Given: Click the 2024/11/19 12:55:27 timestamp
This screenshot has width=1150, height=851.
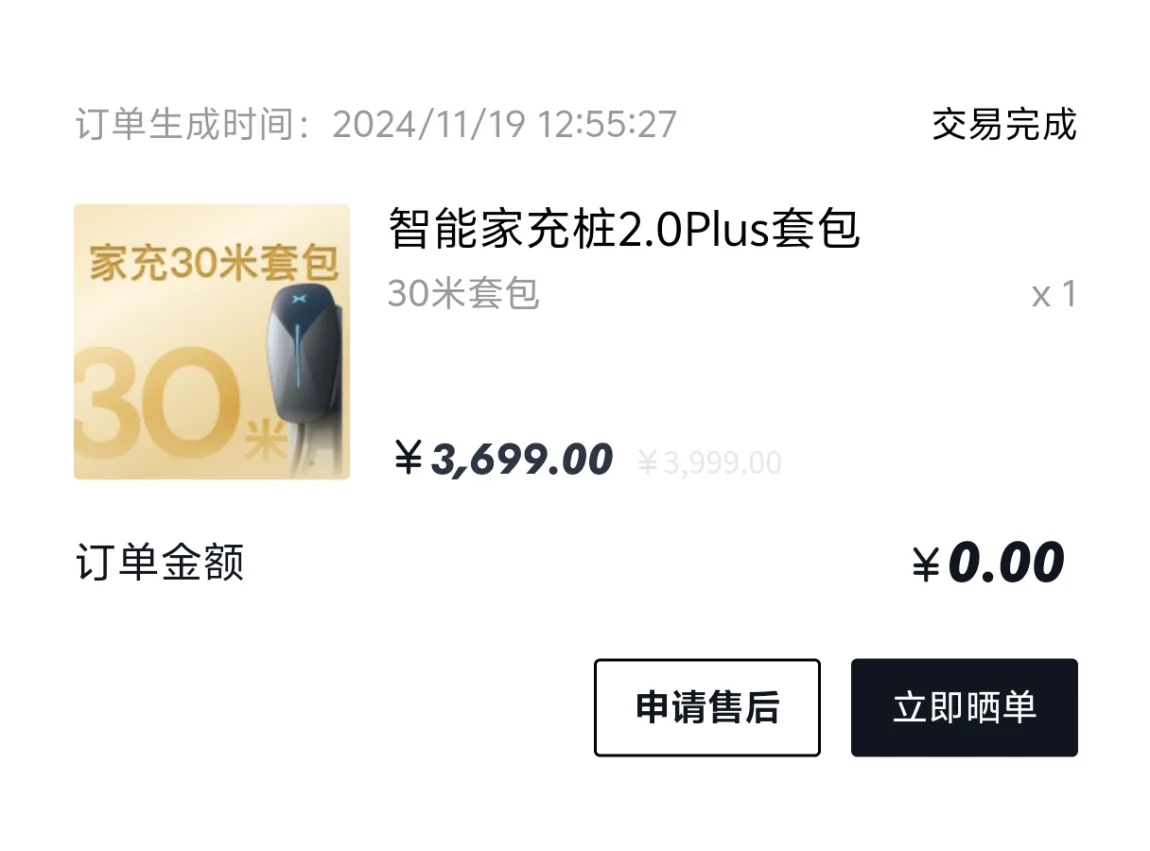Looking at the screenshot, I should pyautogui.click(x=505, y=124).
